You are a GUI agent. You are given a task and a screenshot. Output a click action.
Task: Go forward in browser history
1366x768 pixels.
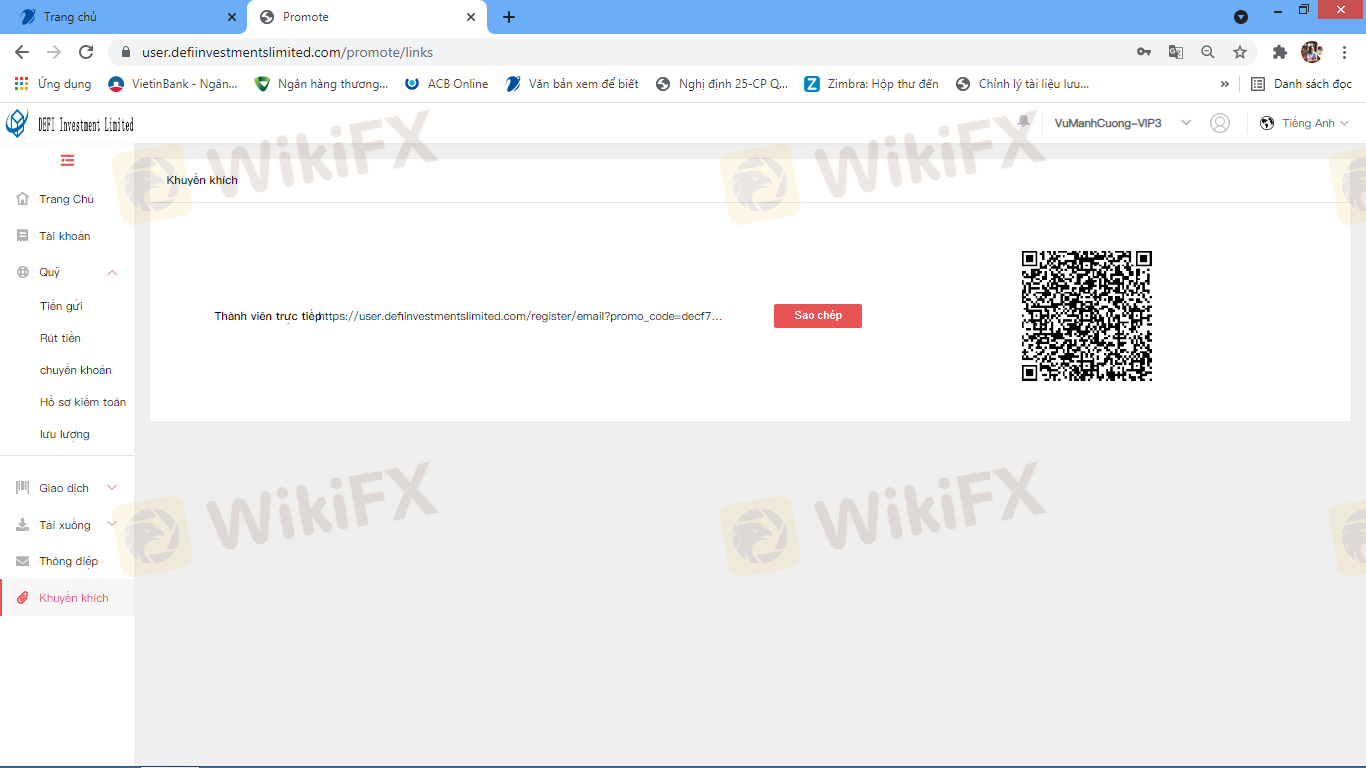click(54, 52)
